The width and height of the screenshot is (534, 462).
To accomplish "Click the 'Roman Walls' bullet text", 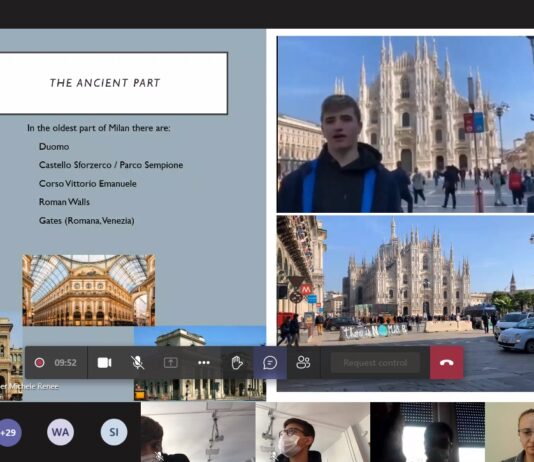I will (x=64, y=202).
